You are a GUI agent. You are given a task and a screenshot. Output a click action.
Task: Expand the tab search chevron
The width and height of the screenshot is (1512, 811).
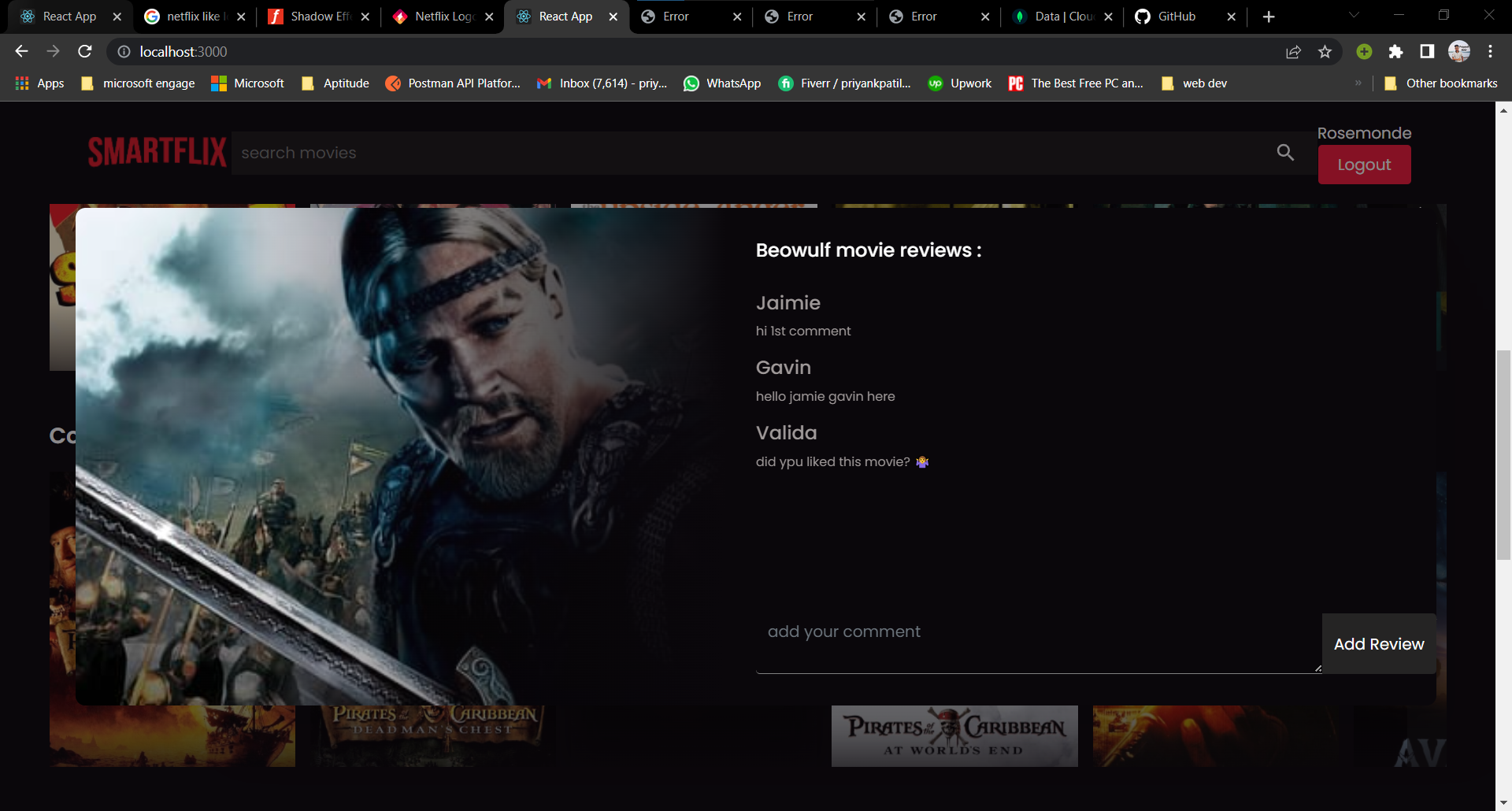click(x=1353, y=16)
